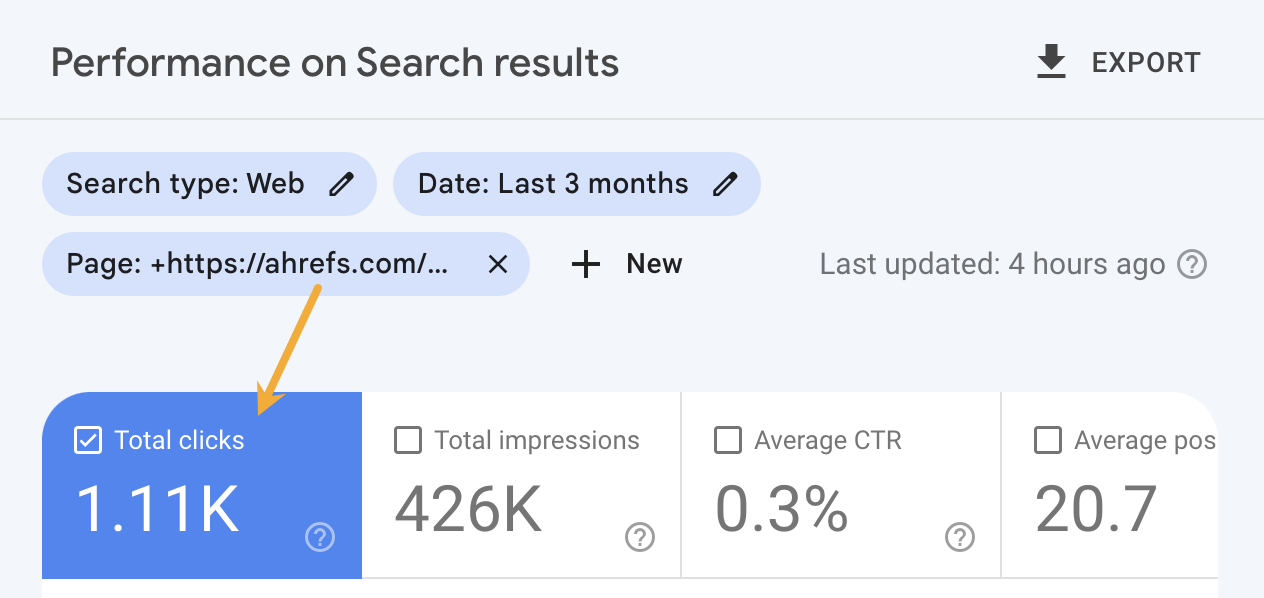1264x598 pixels.
Task: Enable the Total impressions checkbox
Action: tap(407, 440)
